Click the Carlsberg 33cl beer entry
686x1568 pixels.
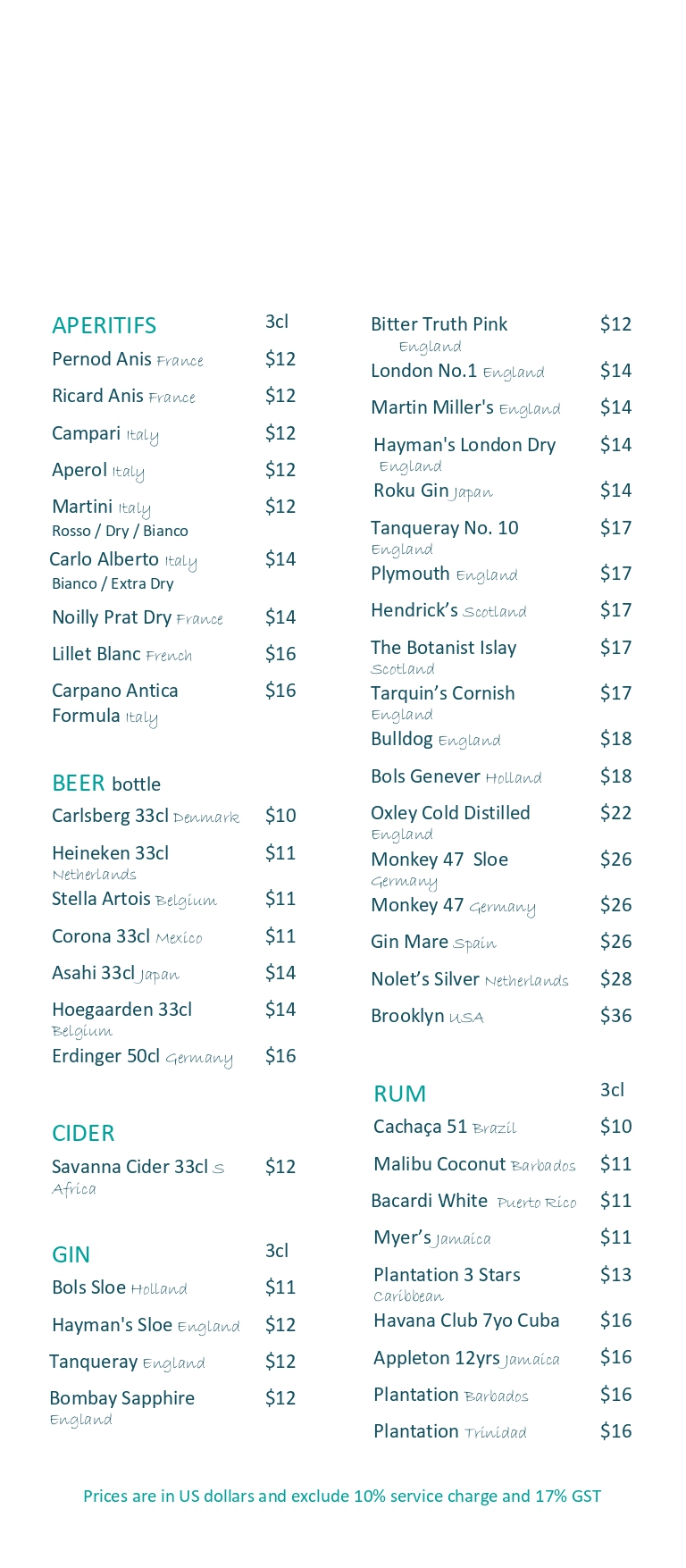point(110,816)
